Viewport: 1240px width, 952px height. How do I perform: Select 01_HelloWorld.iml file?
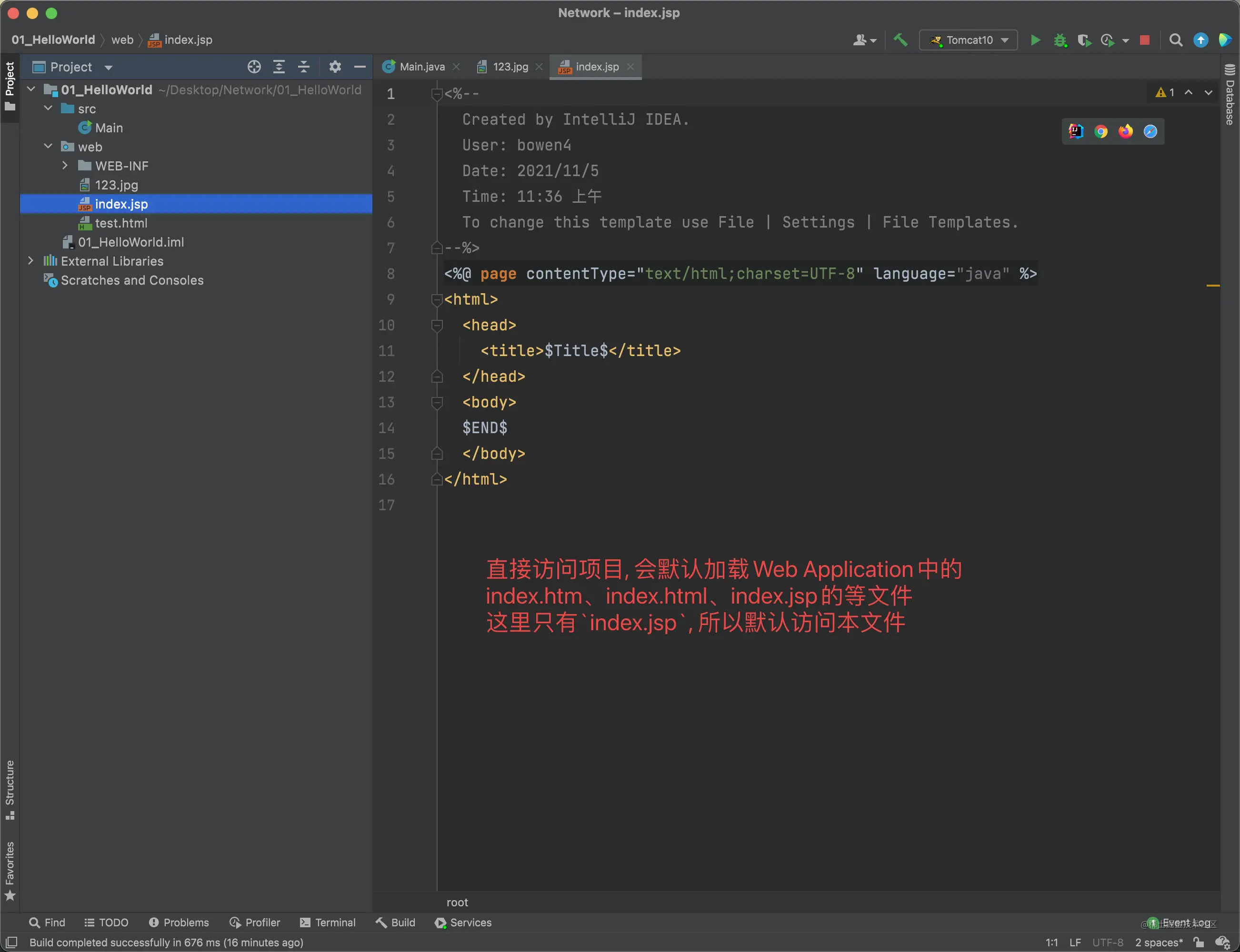pos(130,242)
